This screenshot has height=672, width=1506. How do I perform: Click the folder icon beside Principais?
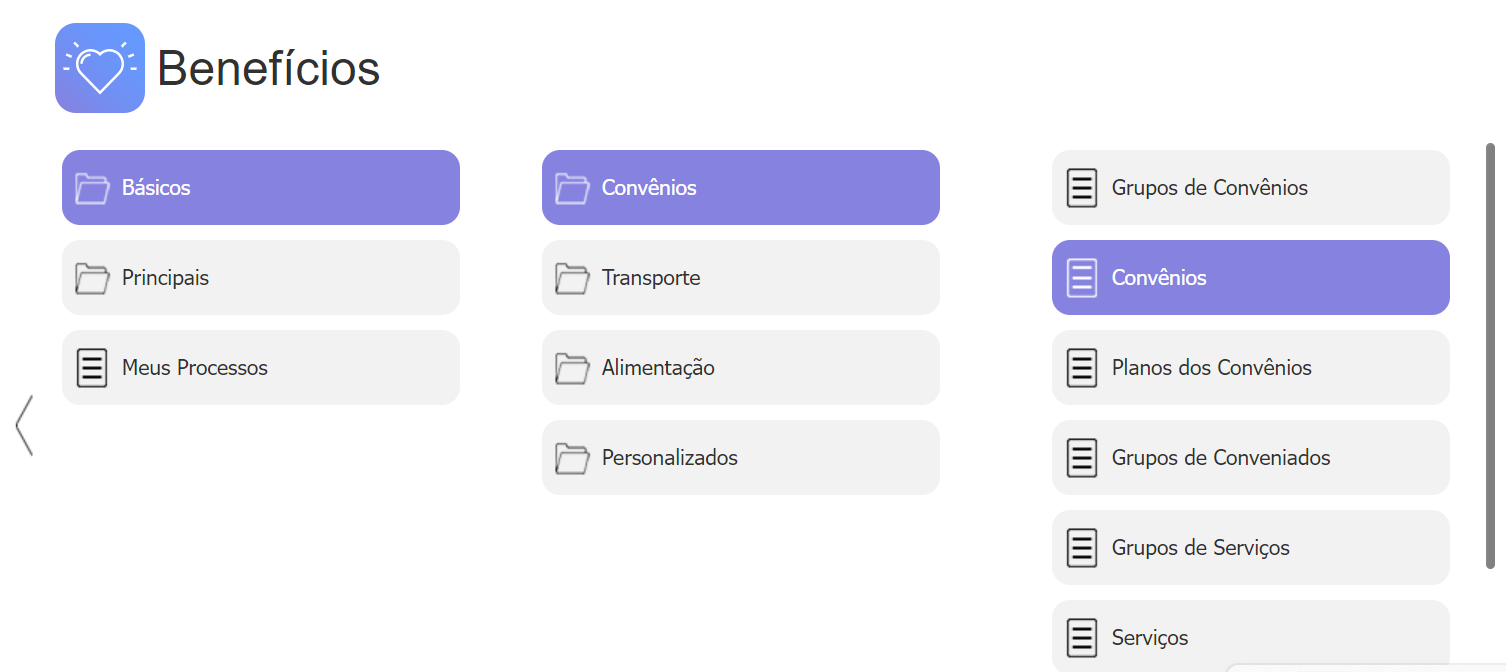(92, 278)
